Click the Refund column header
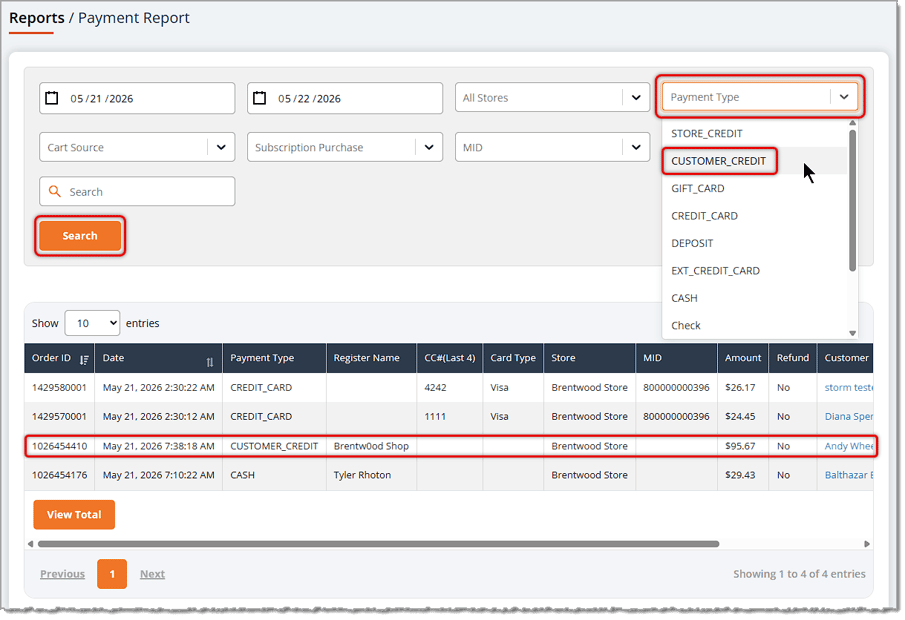The width and height of the screenshot is (905, 620). point(792,358)
